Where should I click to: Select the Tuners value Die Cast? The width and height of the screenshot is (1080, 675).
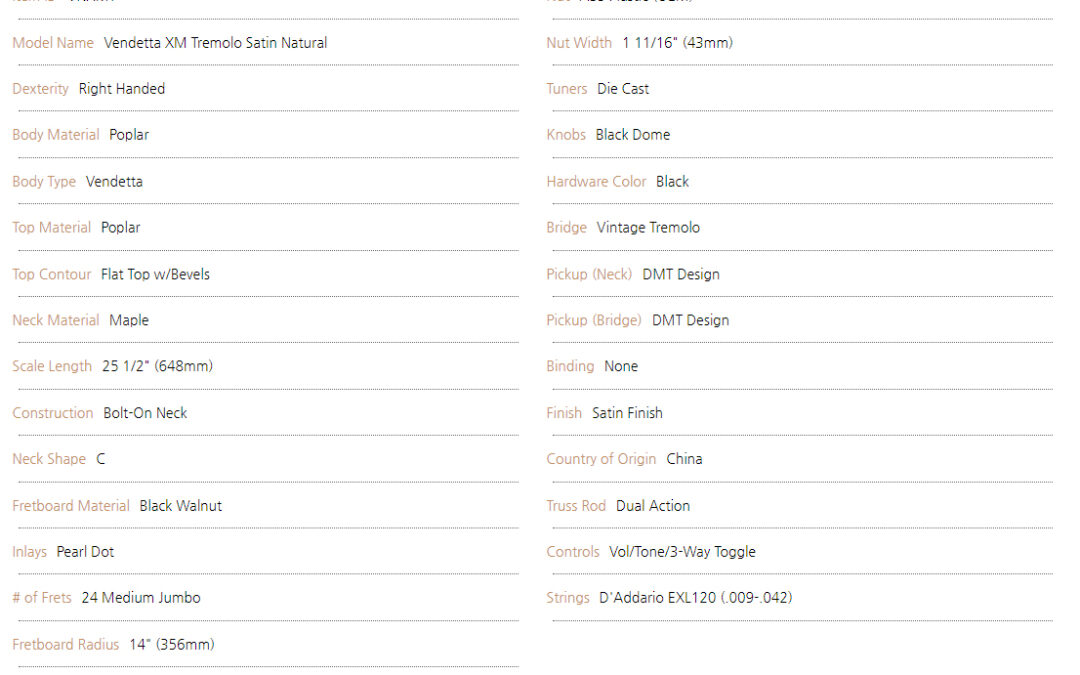(x=623, y=89)
